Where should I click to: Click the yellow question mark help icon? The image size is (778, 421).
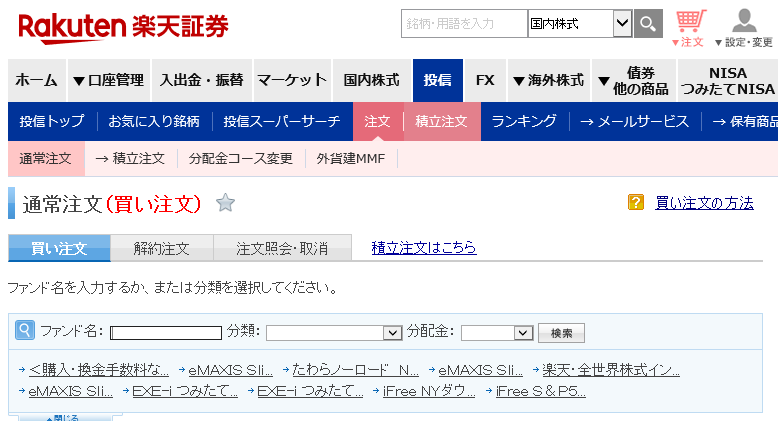pos(636,203)
